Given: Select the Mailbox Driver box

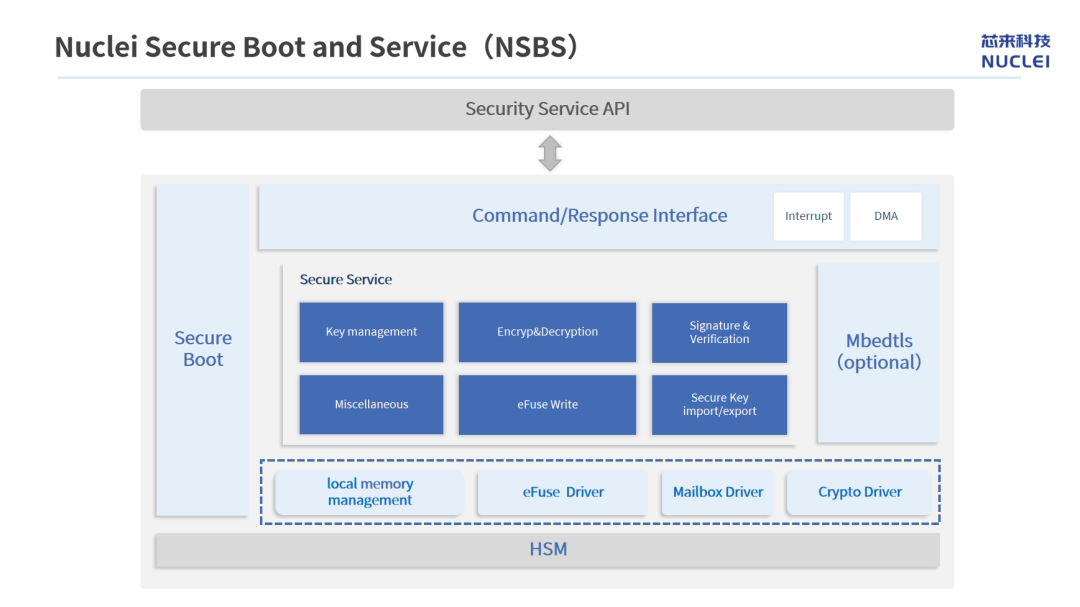Looking at the screenshot, I should 718,492.
